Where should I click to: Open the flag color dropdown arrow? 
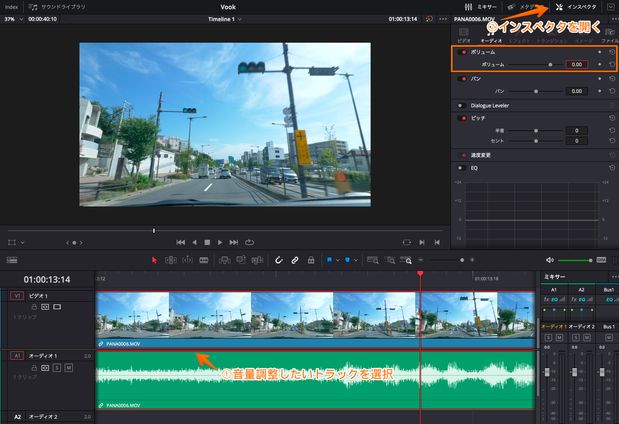(338, 260)
